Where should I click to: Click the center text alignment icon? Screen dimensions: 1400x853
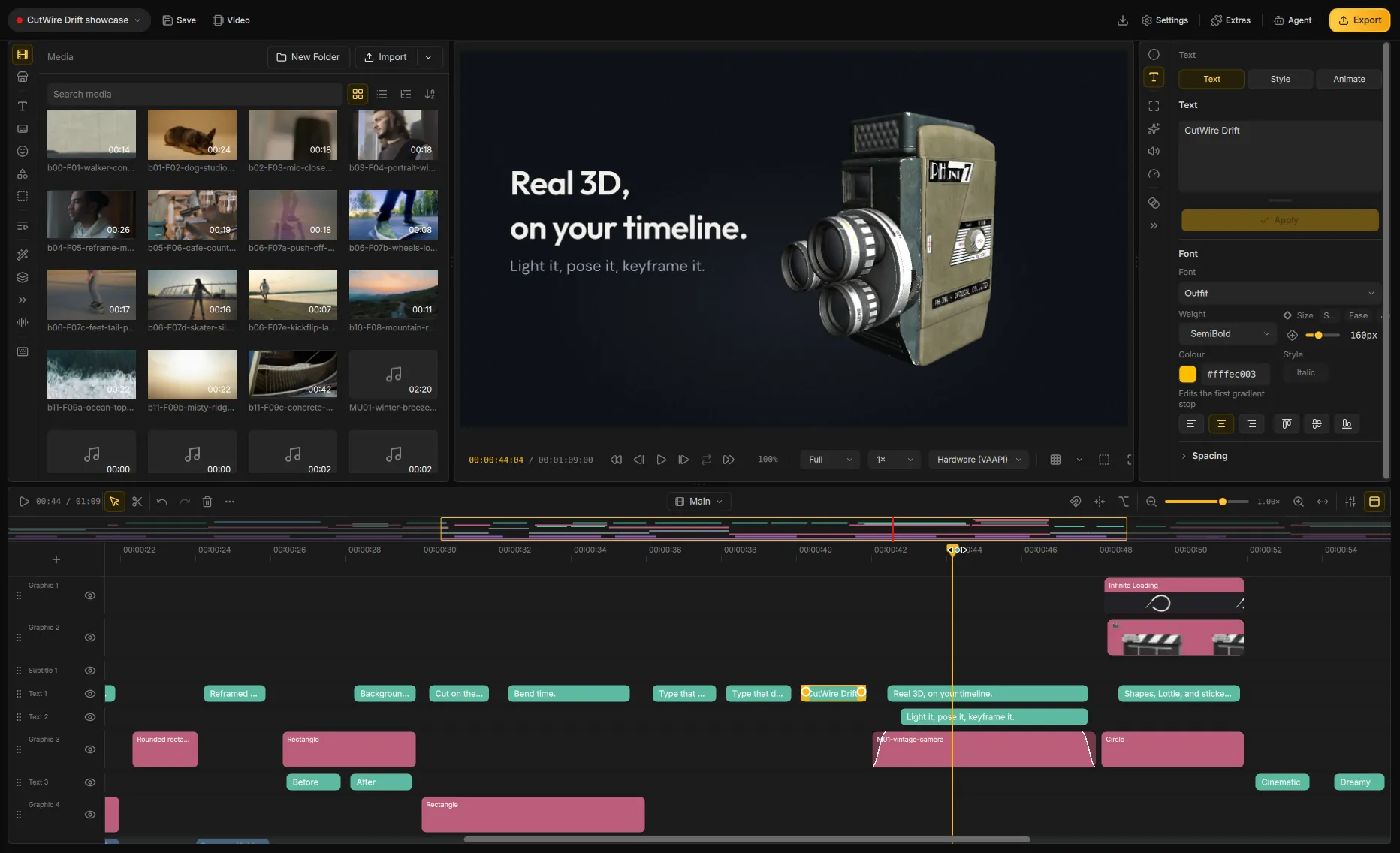tap(1221, 424)
